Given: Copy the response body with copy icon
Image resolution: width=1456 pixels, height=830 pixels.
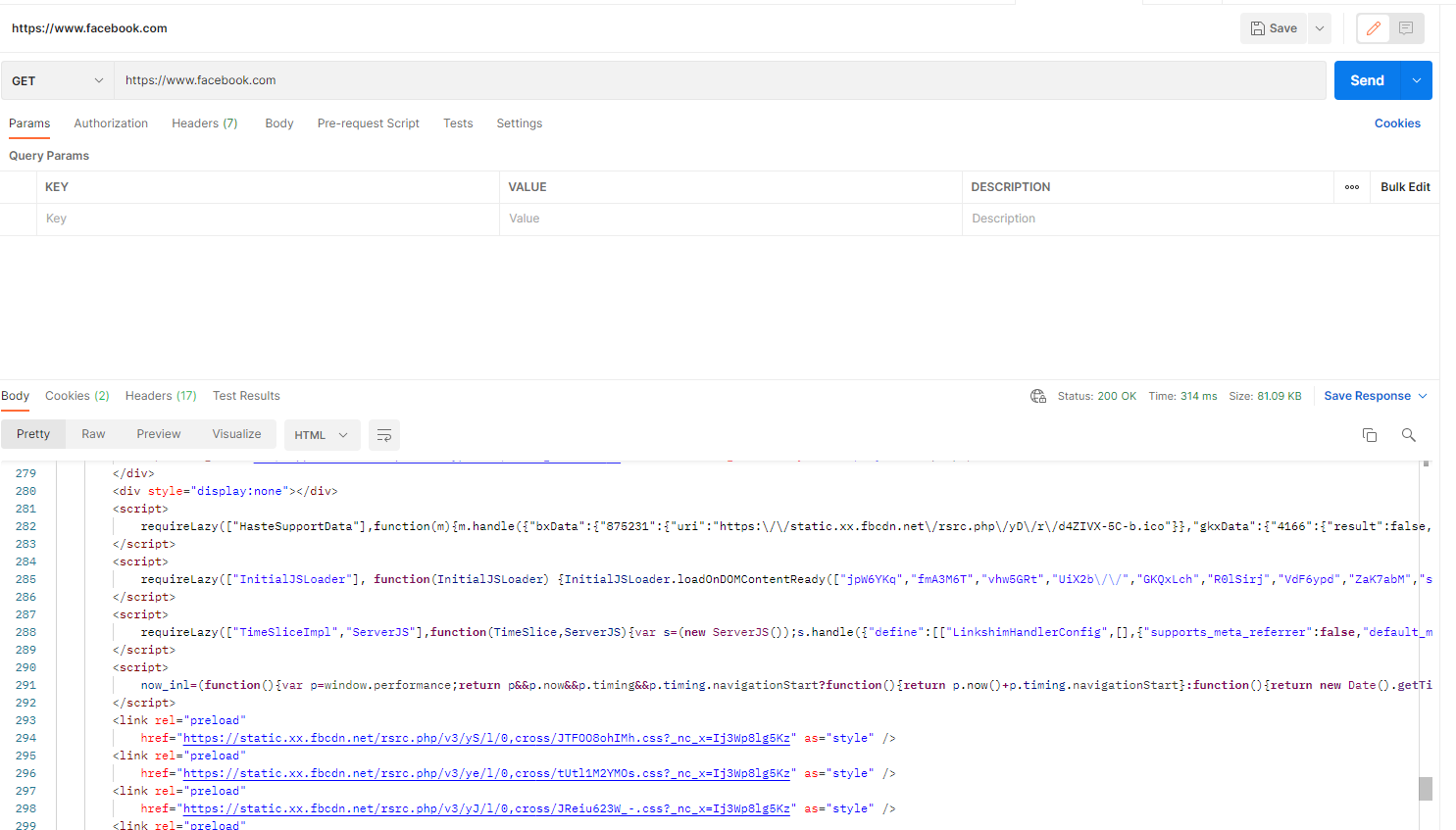Looking at the screenshot, I should click(1370, 435).
